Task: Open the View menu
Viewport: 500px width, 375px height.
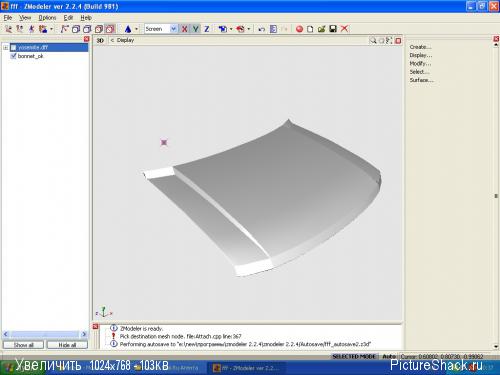Action: [x=25, y=18]
